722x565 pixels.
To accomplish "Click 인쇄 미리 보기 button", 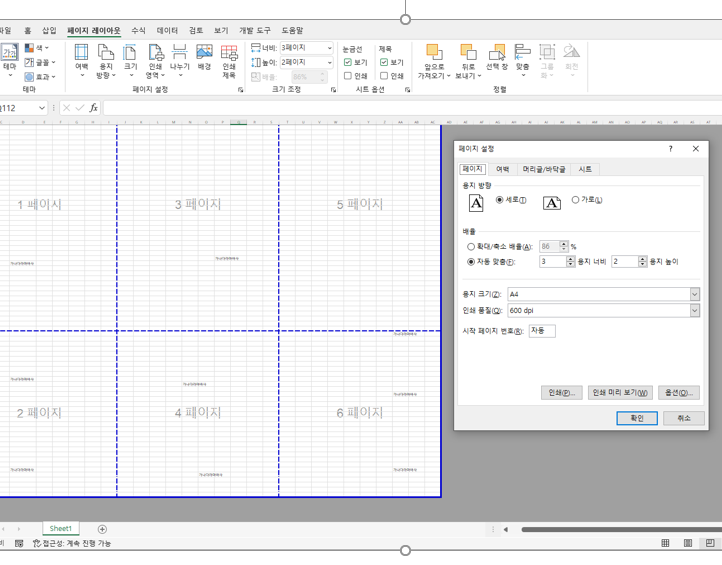I will pyautogui.click(x=620, y=393).
